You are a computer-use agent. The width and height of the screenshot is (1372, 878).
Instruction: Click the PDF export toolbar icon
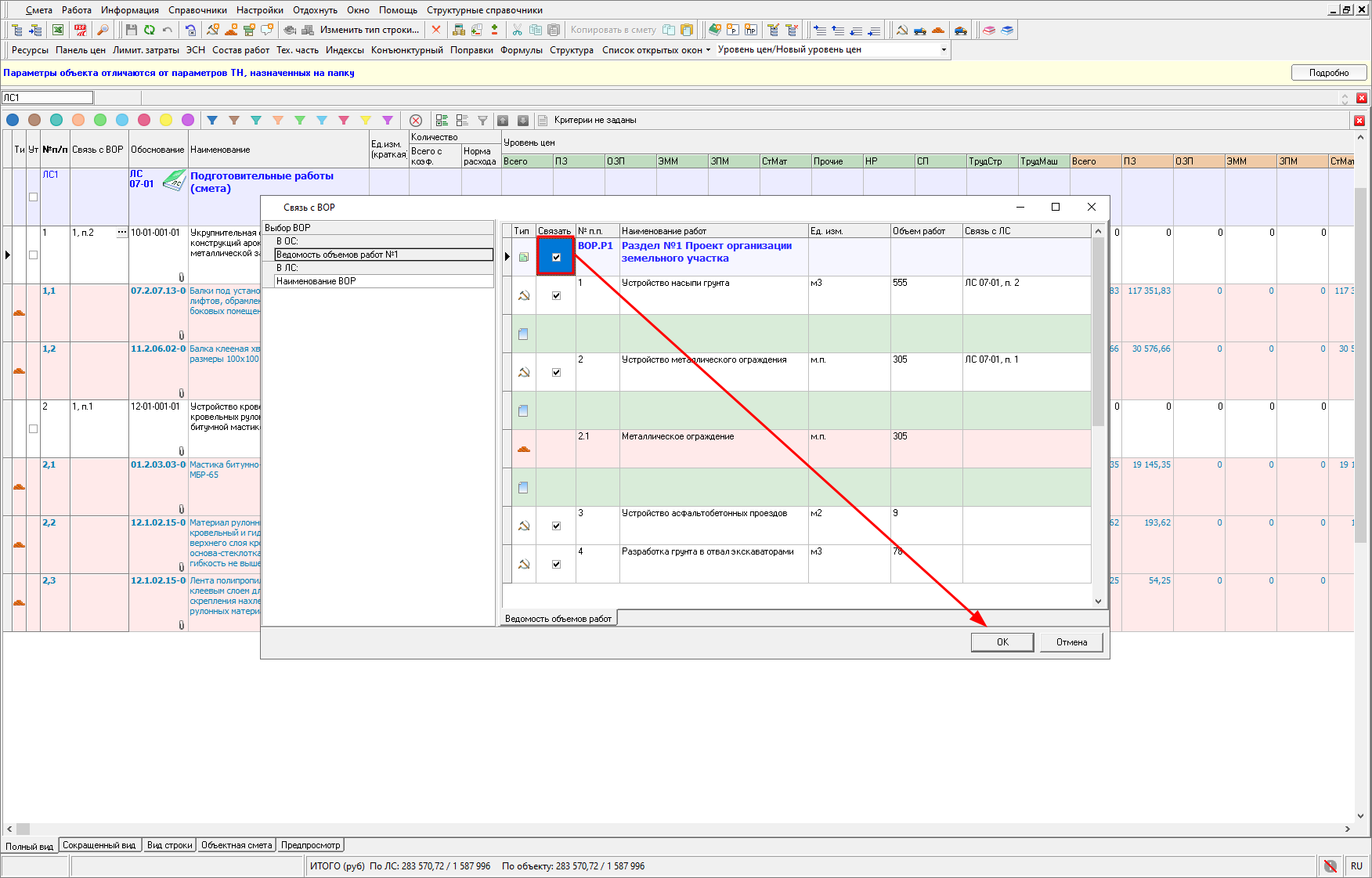[x=81, y=30]
